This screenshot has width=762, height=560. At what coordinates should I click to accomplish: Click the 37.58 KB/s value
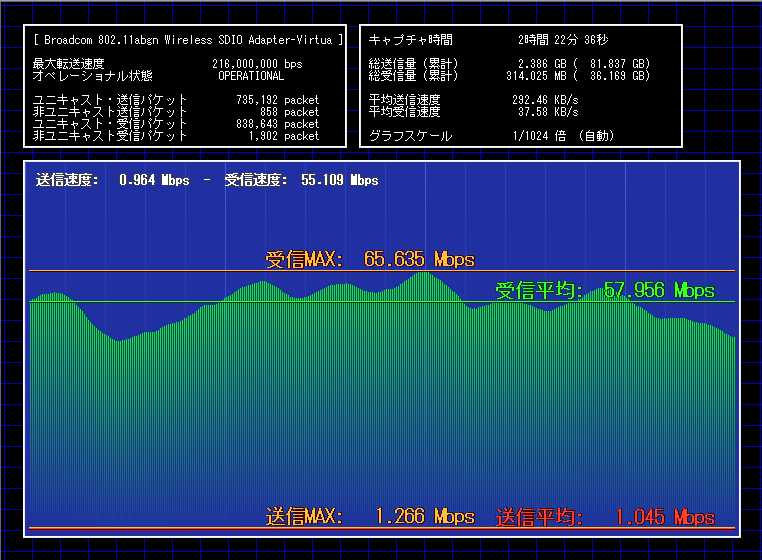[548, 112]
